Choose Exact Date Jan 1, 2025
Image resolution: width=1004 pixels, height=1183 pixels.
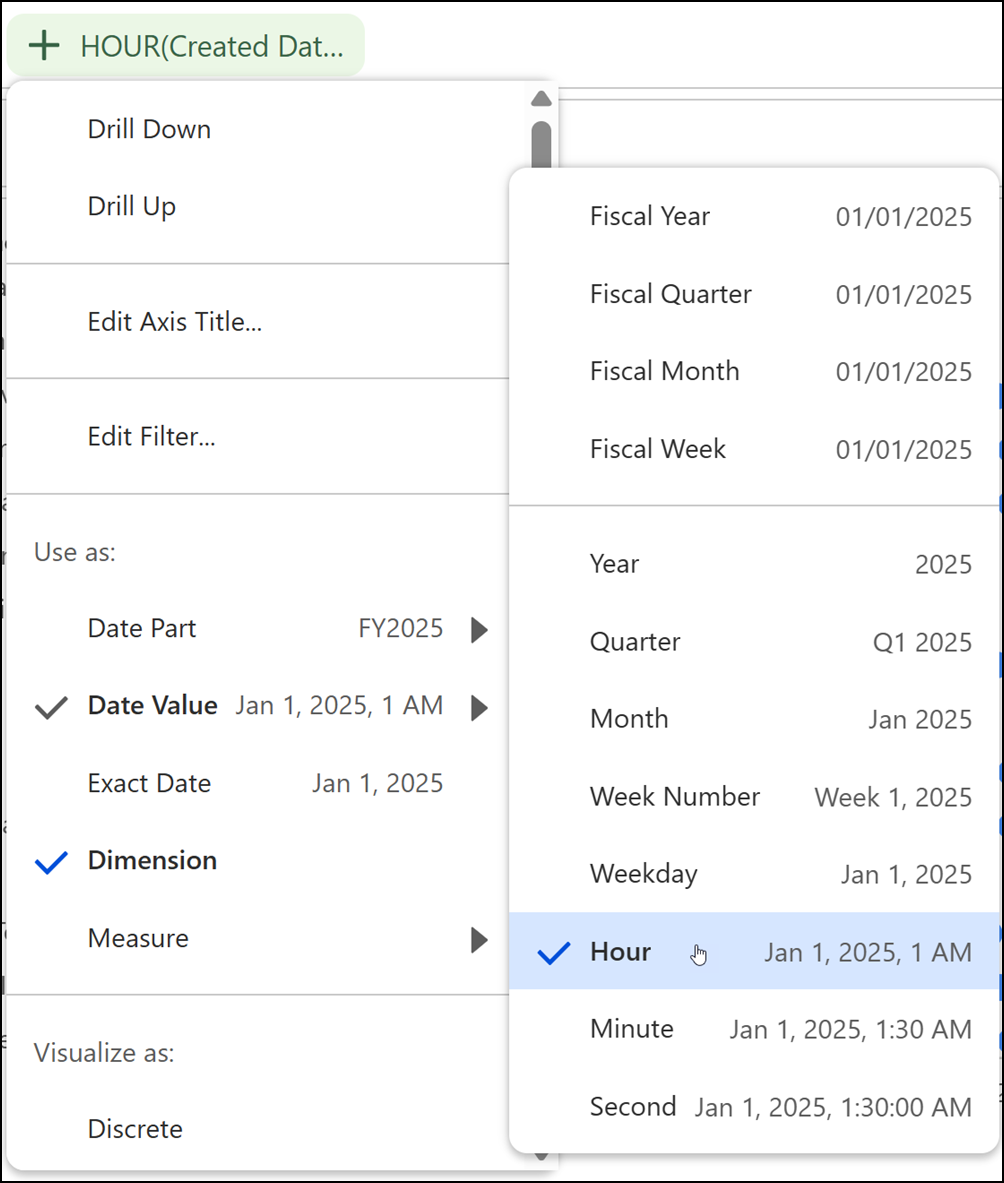[258, 783]
